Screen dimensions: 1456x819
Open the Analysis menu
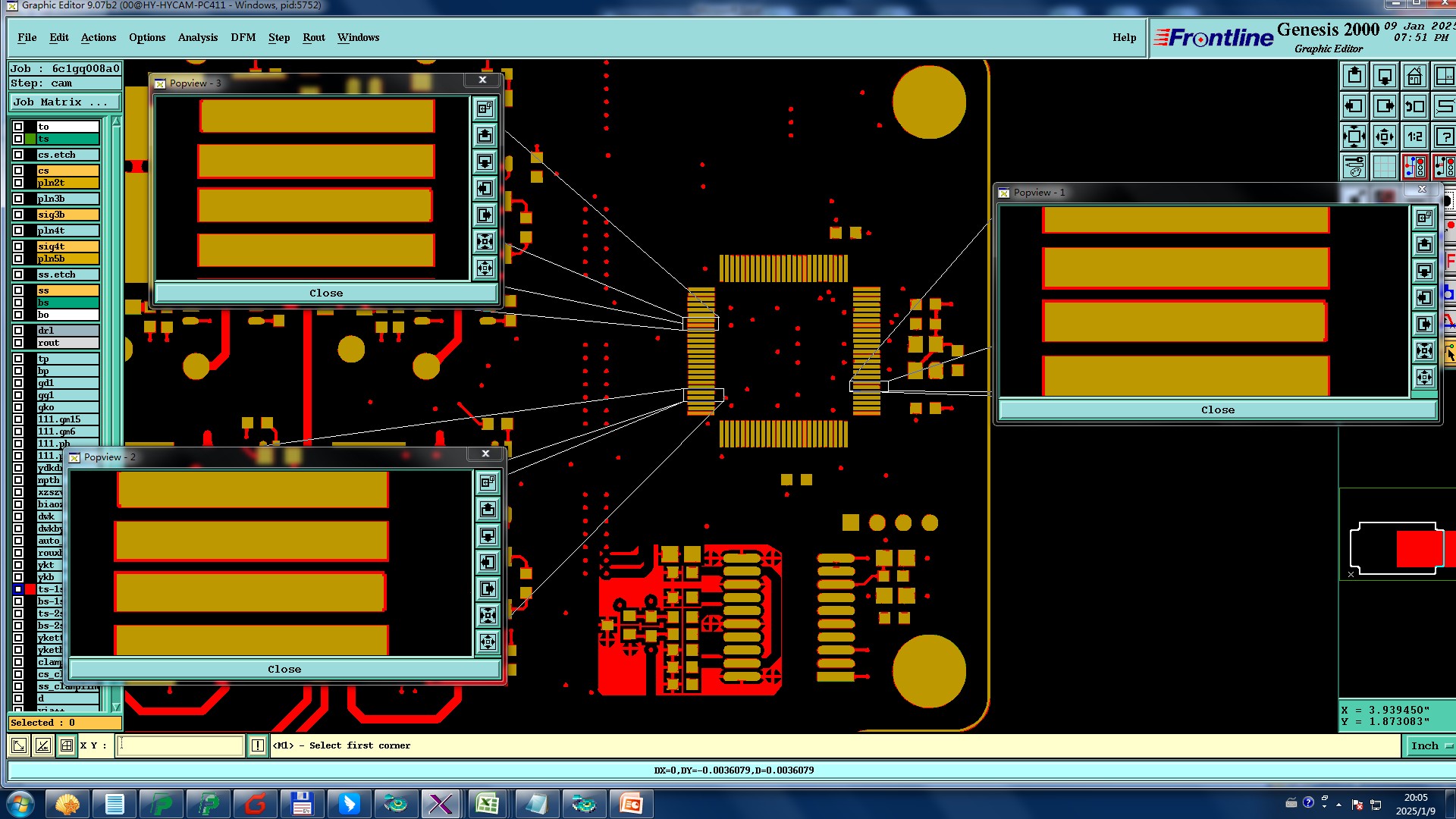click(x=197, y=37)
